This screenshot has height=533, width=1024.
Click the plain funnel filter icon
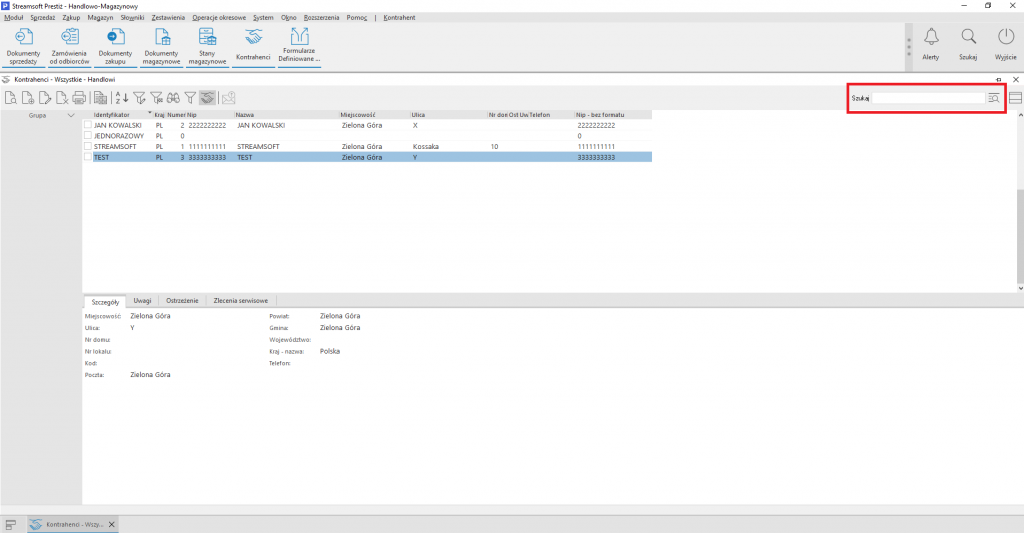coord(190,98)
